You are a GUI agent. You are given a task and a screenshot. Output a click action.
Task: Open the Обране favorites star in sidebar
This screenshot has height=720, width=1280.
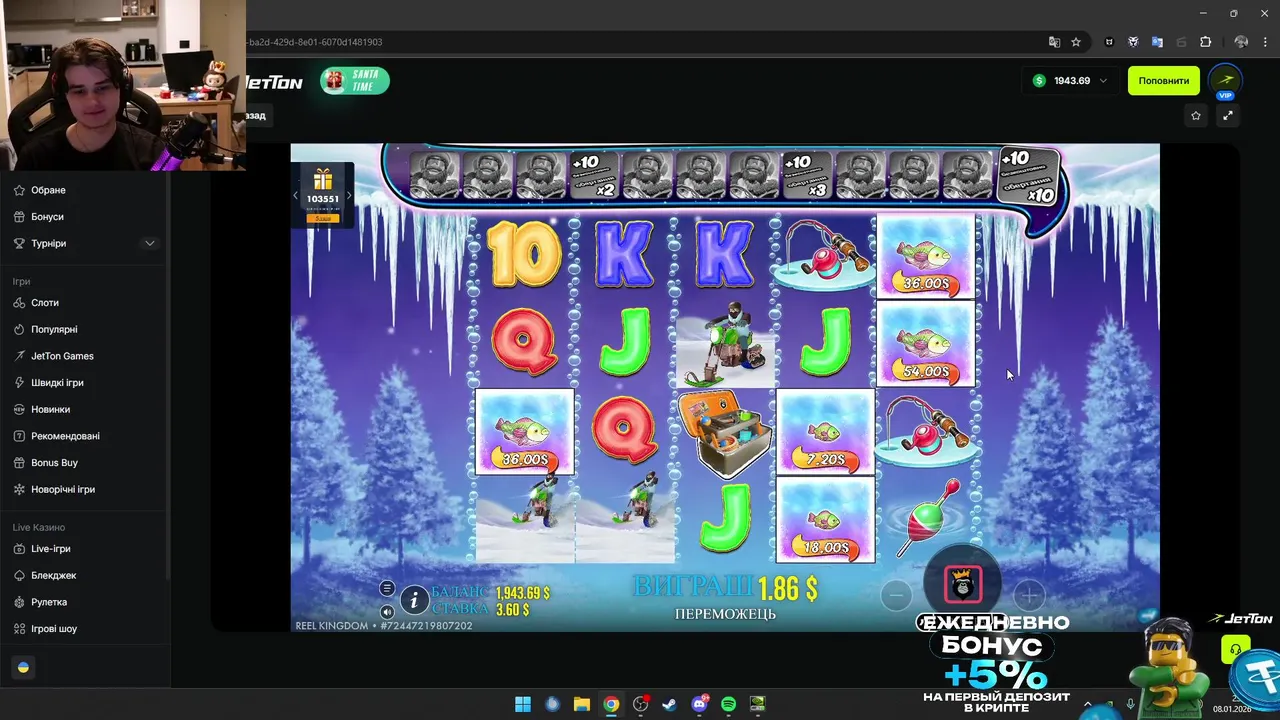point(20,190)
